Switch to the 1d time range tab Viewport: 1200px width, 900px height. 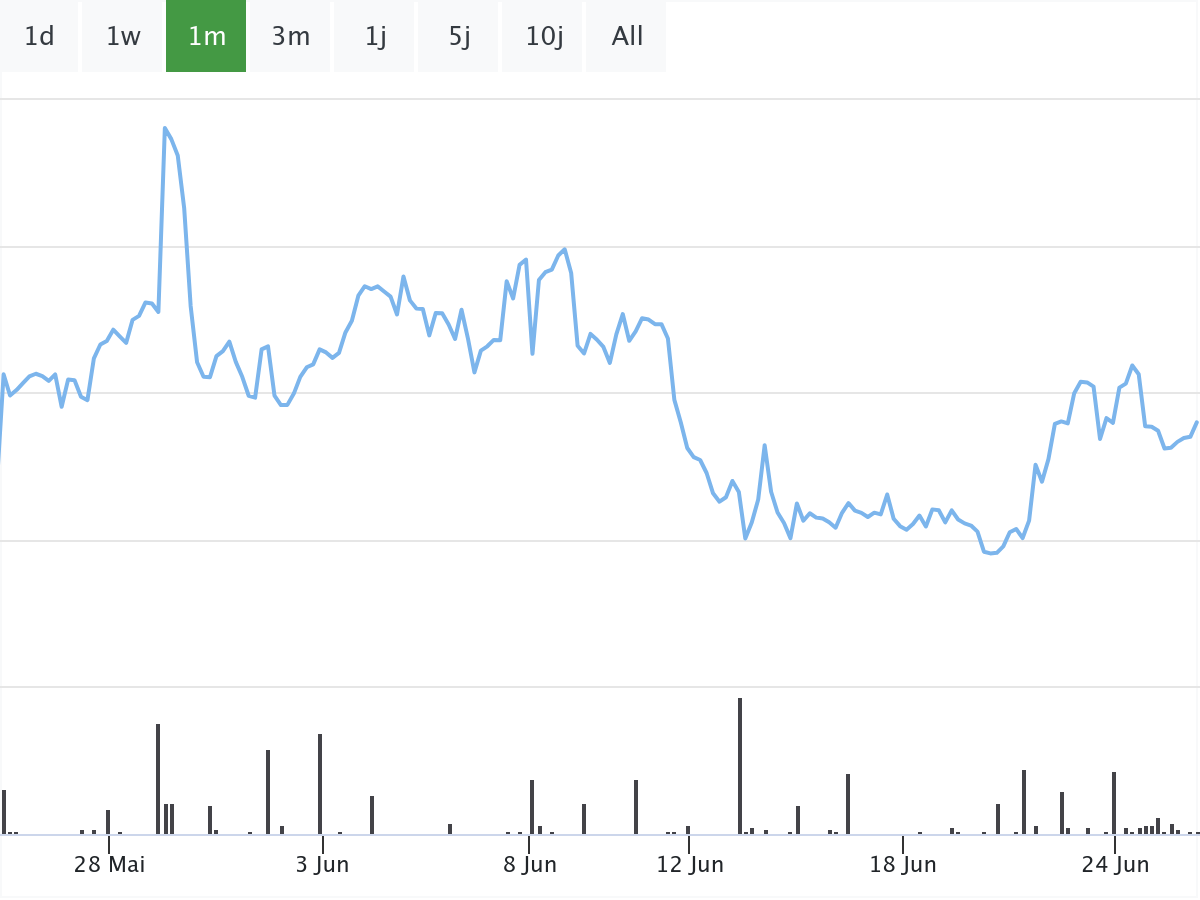pyautogui.click(x=39, y=37)
